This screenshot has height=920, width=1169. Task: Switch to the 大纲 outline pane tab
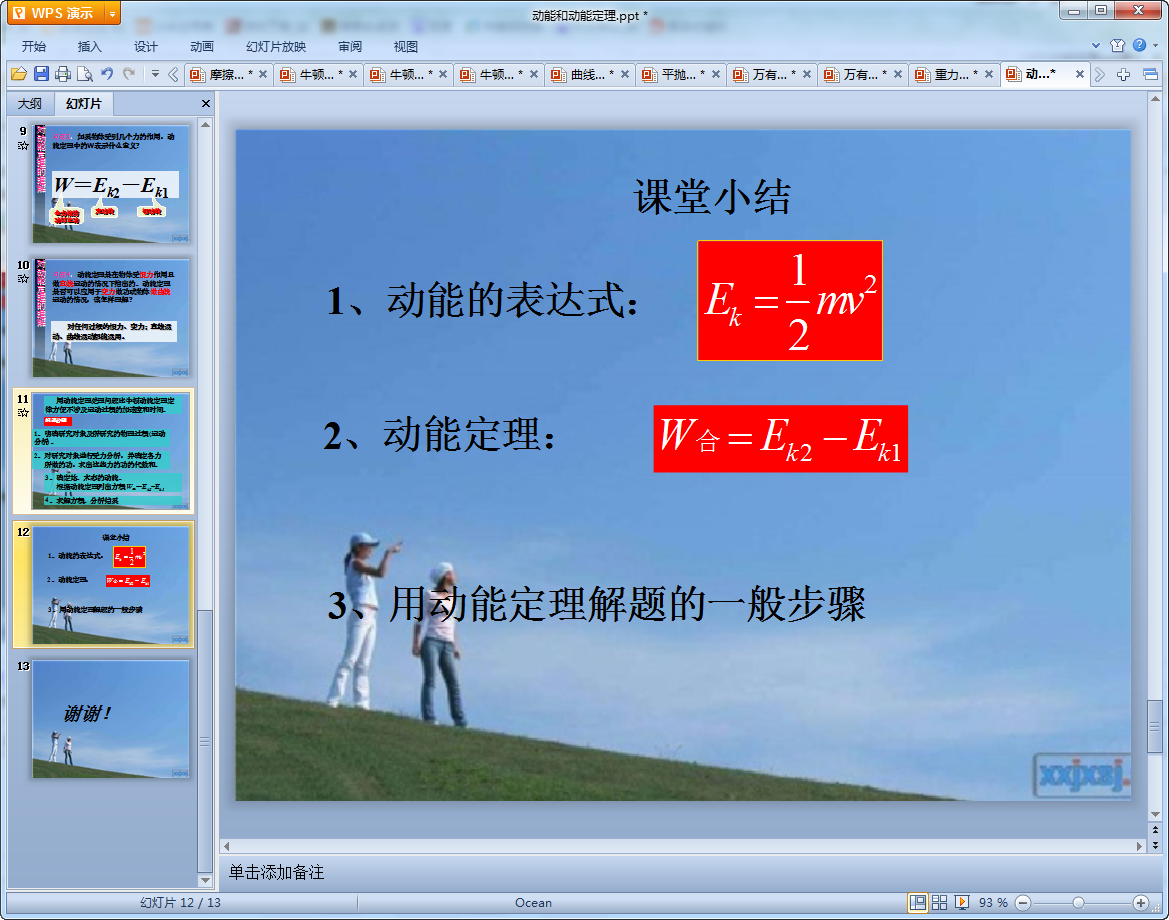(30, 104)
